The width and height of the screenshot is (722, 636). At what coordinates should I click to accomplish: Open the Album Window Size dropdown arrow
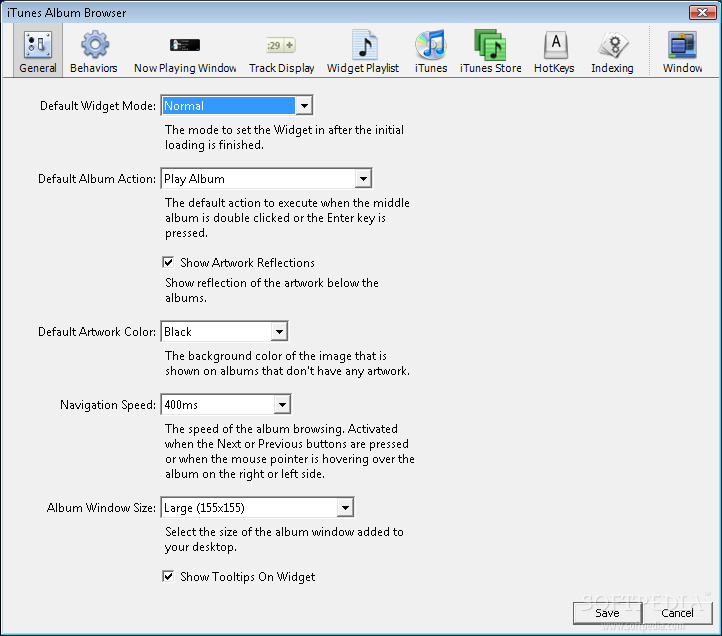(345, 508)
